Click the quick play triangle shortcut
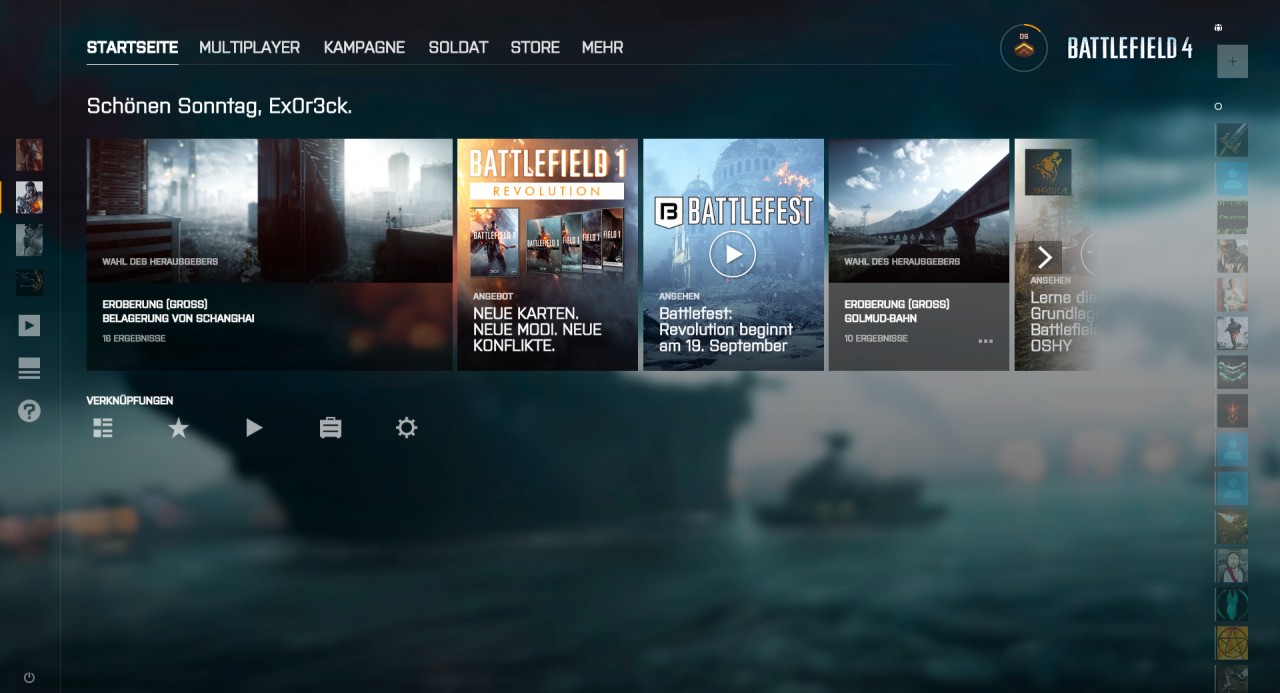This screenshot has width=1280, height=693. [x=254, y=428]
